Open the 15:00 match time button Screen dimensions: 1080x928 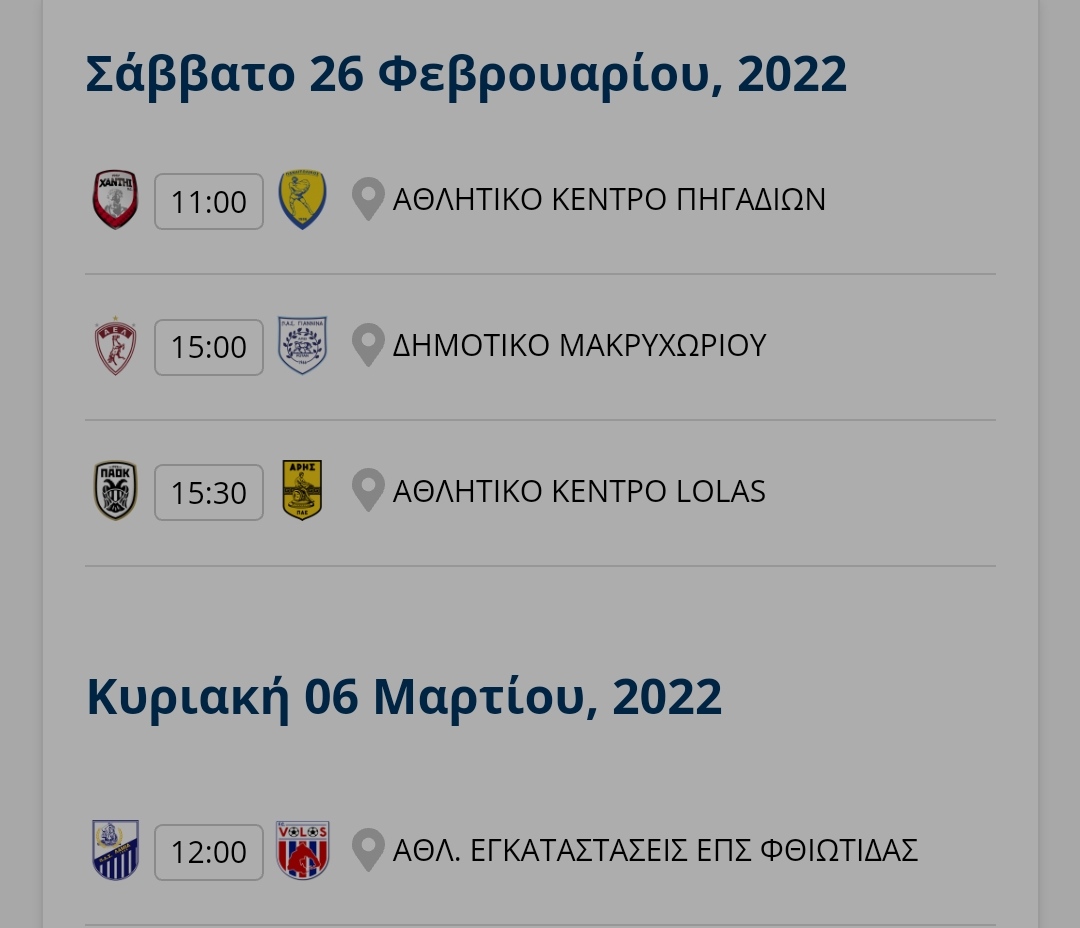click(209, 347)
